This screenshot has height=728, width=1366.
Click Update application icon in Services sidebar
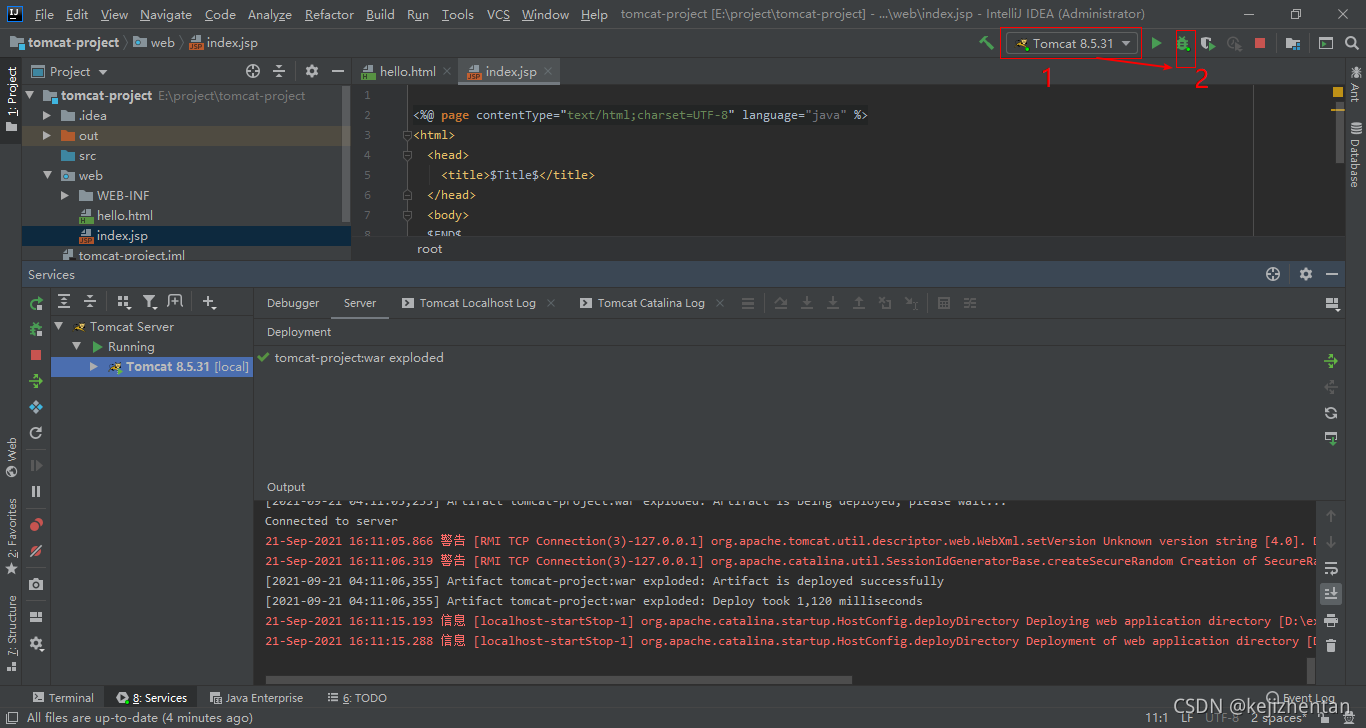(36, 381)
